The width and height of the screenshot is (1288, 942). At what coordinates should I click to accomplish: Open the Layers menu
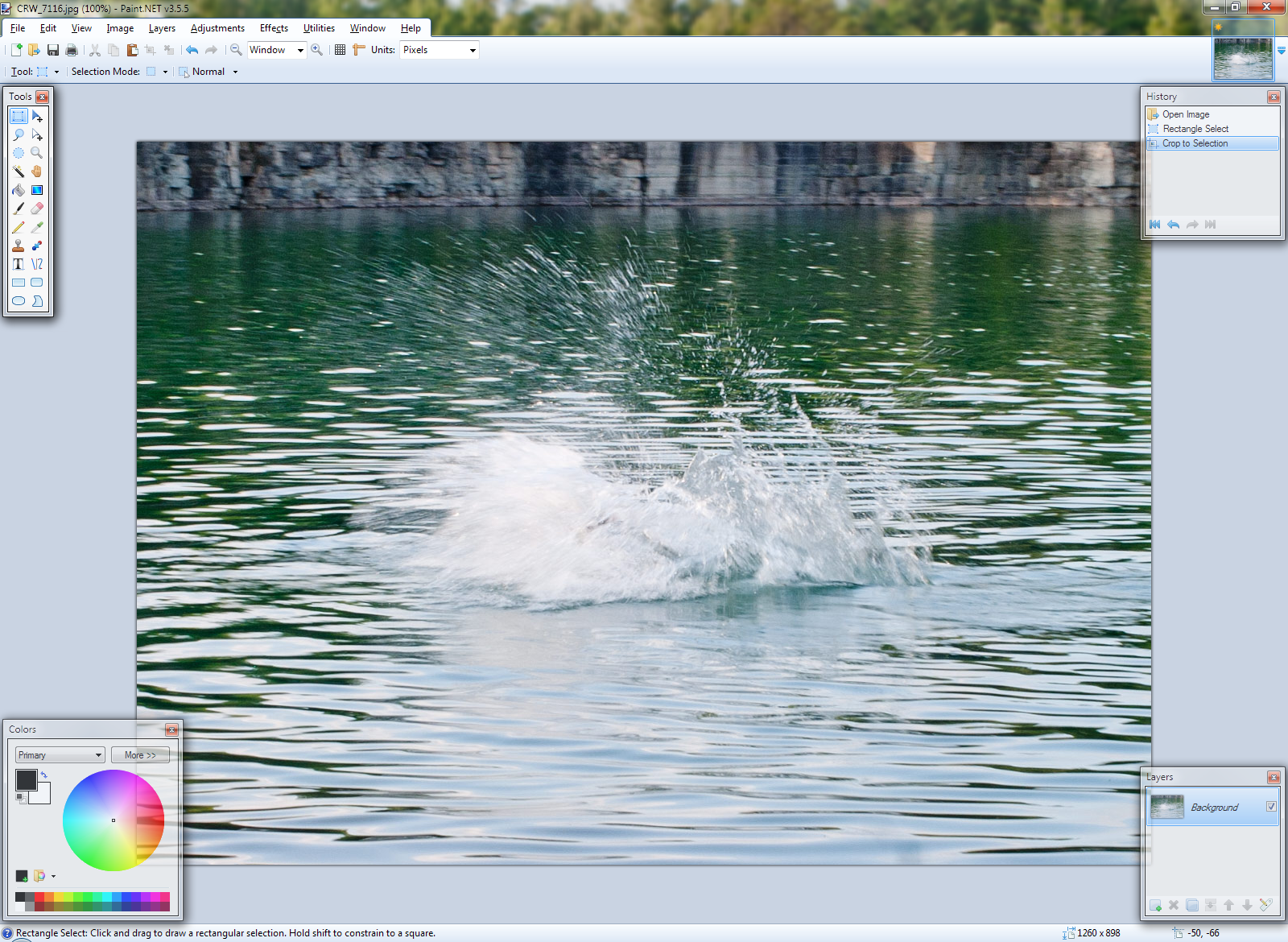(x=162, y=28)
